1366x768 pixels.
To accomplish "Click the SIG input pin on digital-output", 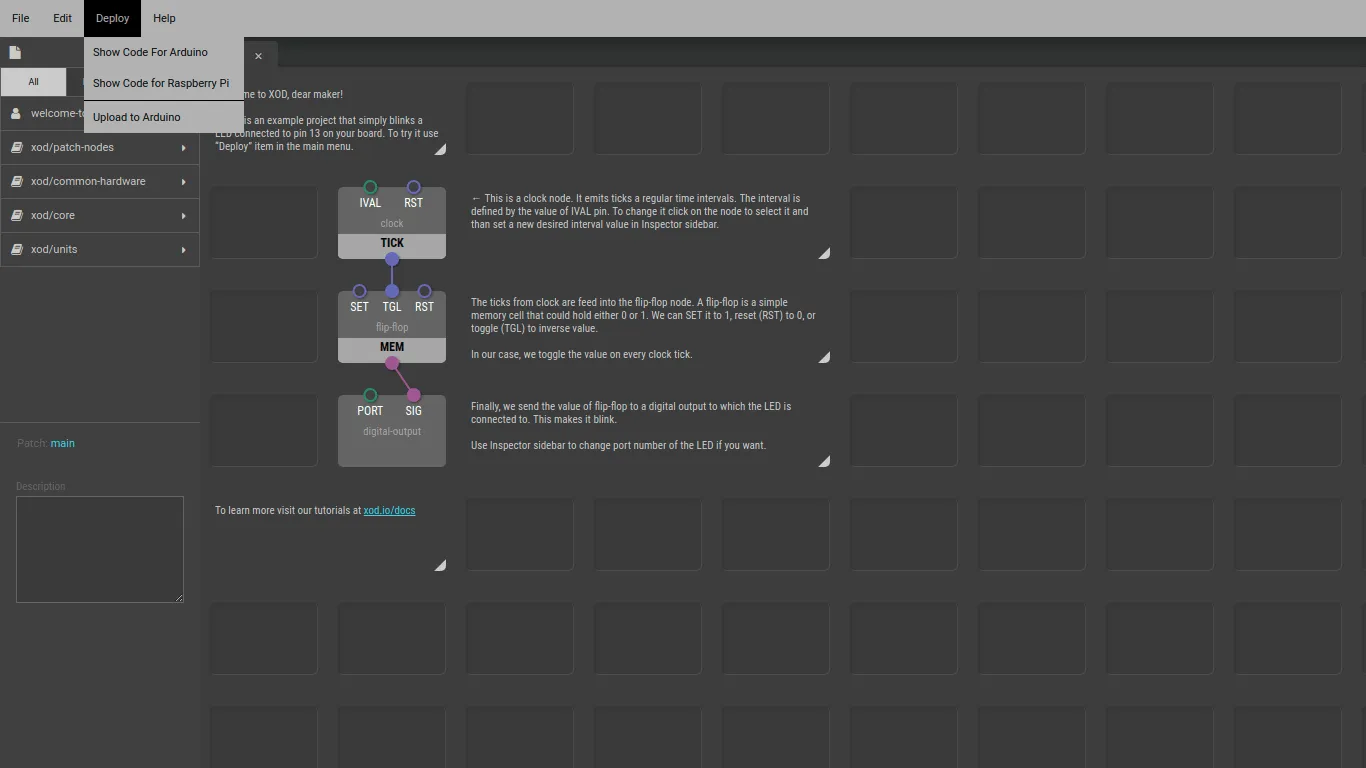I will pos(414,393).
